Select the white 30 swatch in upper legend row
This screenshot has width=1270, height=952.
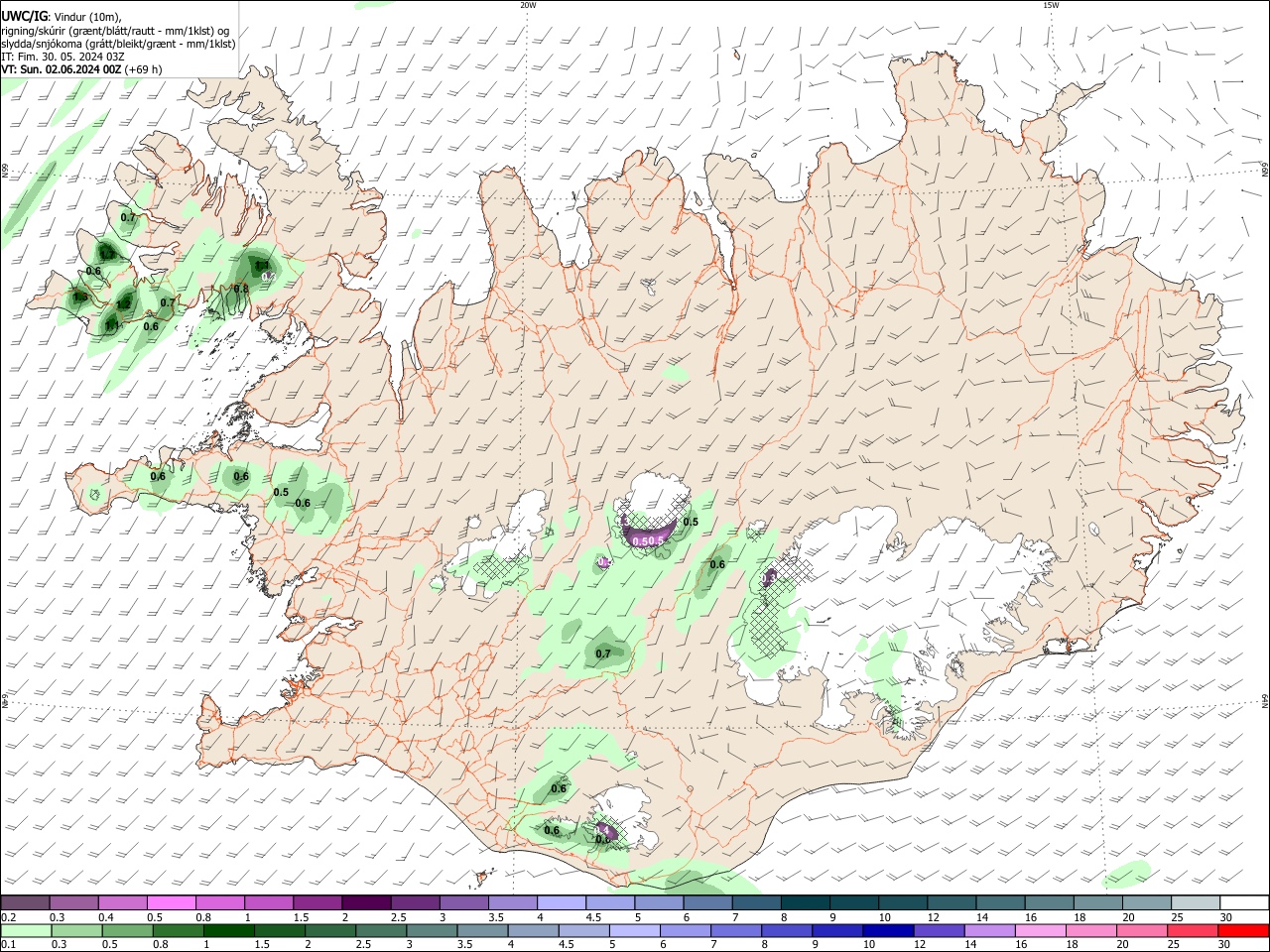1244,902
